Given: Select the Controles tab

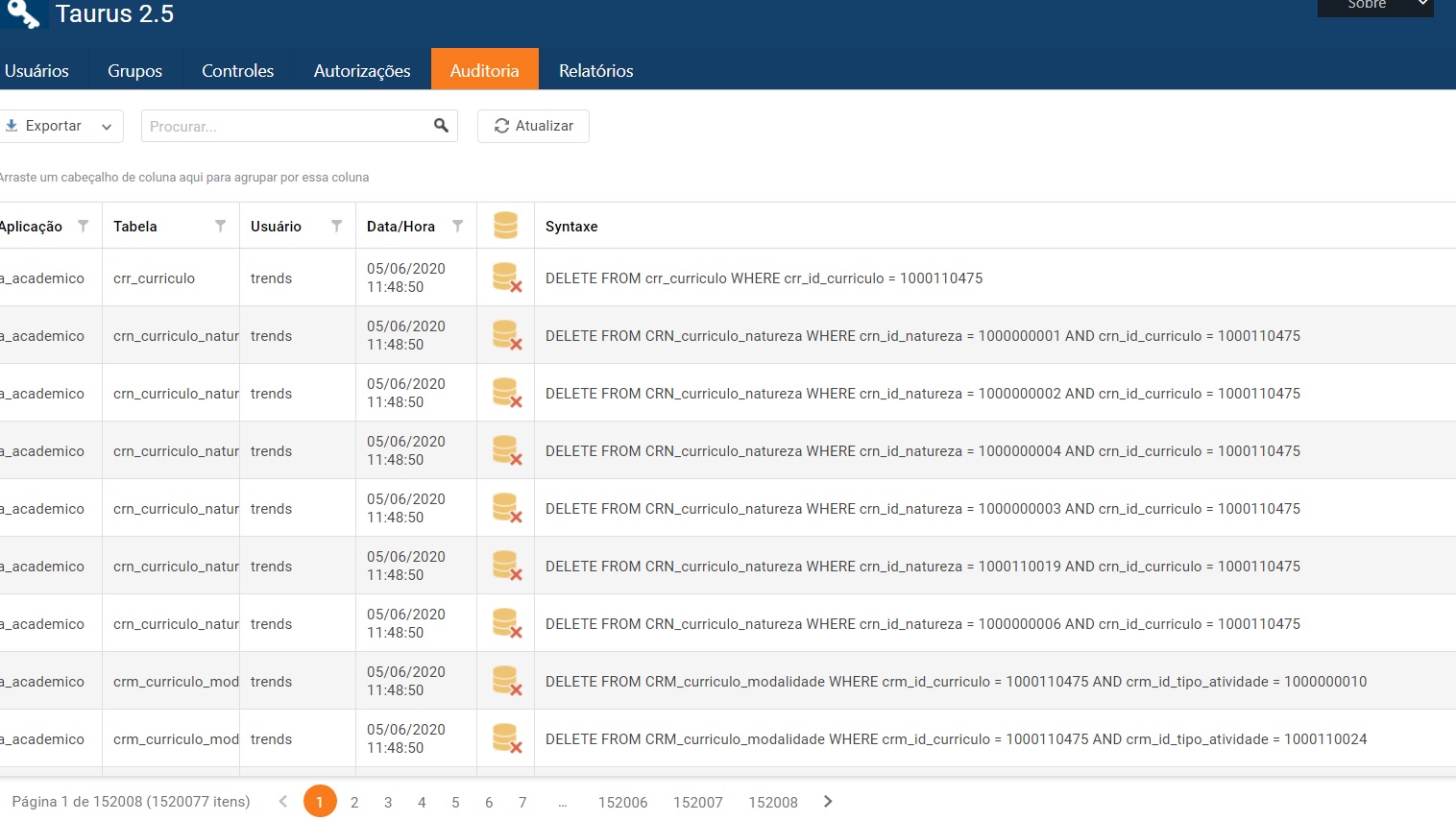Looking at the screenshot, I should [x=237, y=70].
